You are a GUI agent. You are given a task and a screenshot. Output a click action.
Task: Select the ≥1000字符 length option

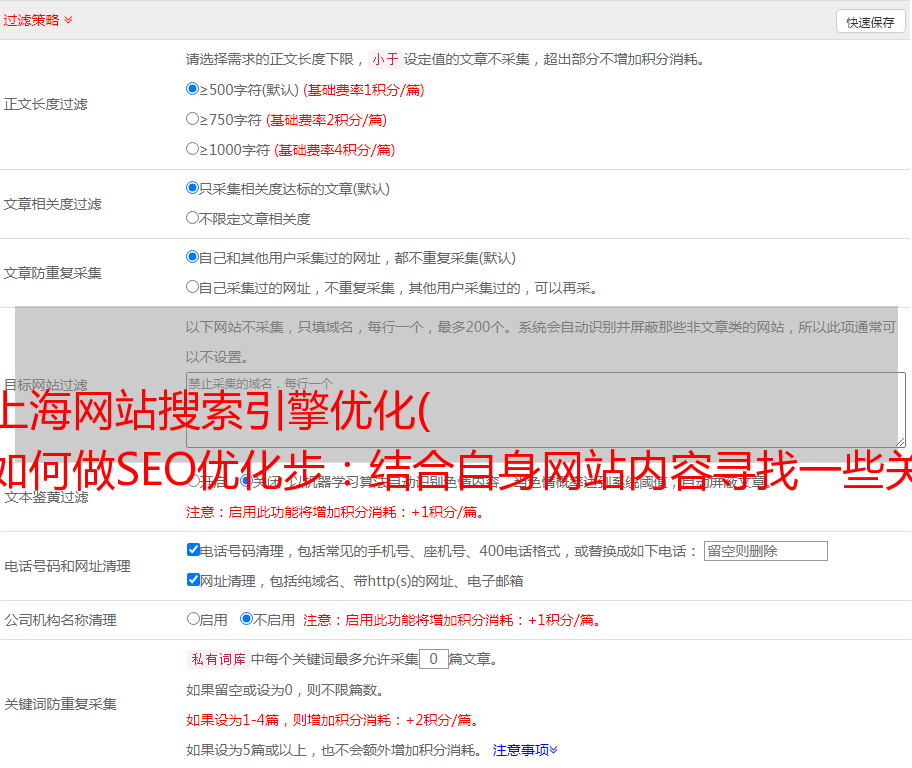tap(193, 149)
